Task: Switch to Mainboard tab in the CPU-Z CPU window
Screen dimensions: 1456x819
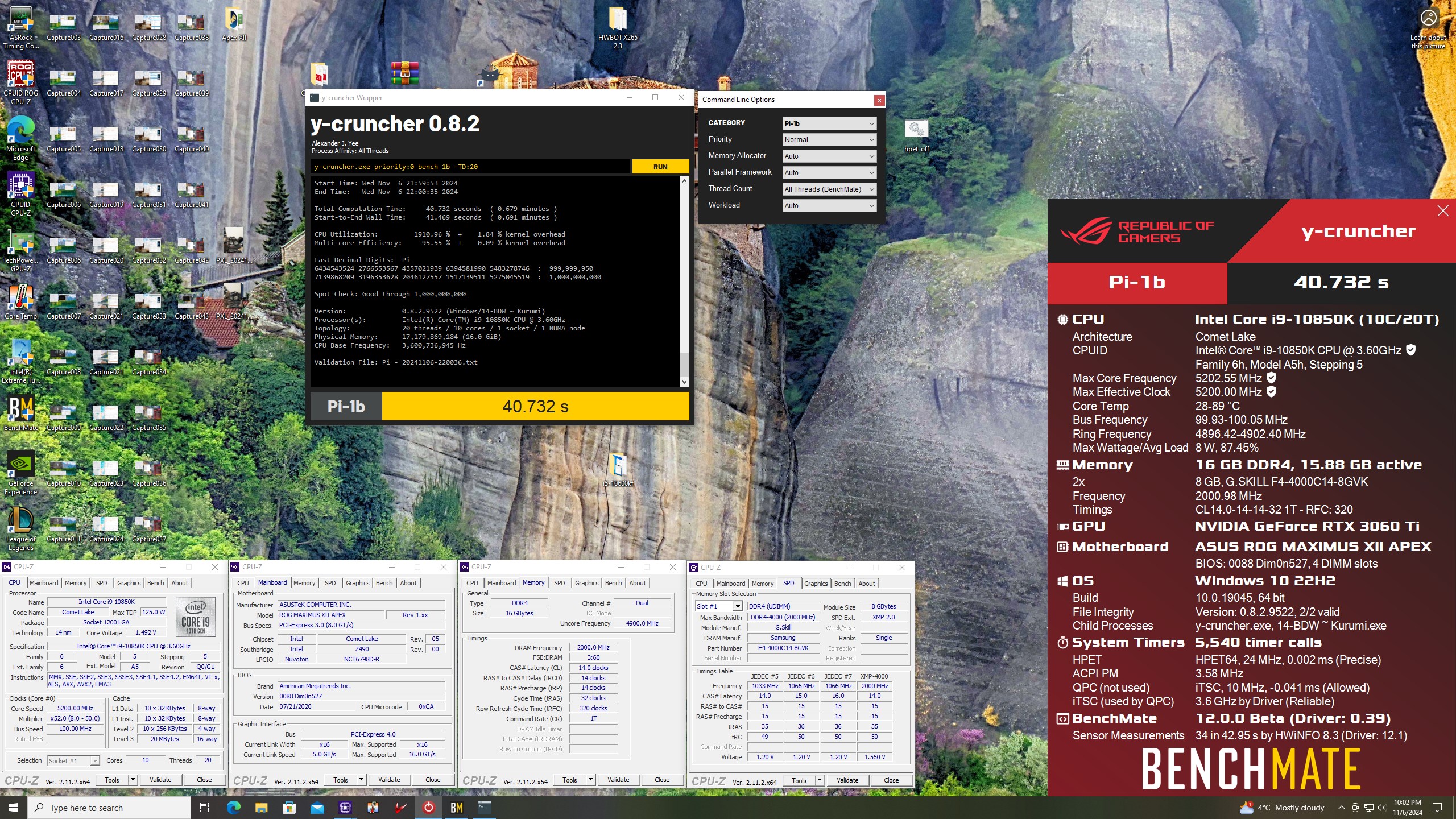Action: (x=44, y=583)
